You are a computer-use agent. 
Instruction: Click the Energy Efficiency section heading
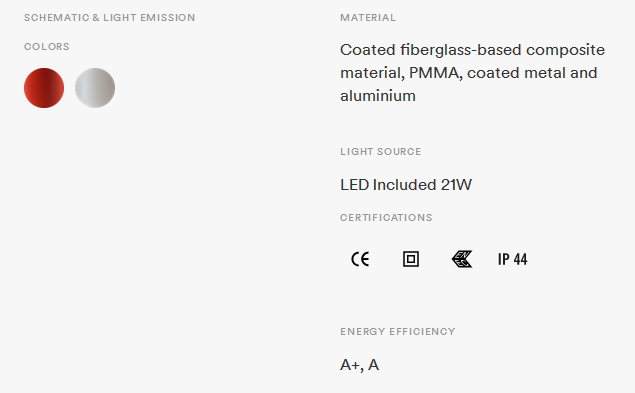point(397,332)
